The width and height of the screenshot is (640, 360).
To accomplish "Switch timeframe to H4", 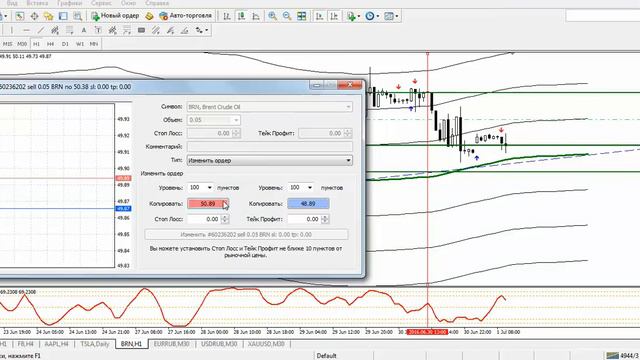I will [50, 44].
